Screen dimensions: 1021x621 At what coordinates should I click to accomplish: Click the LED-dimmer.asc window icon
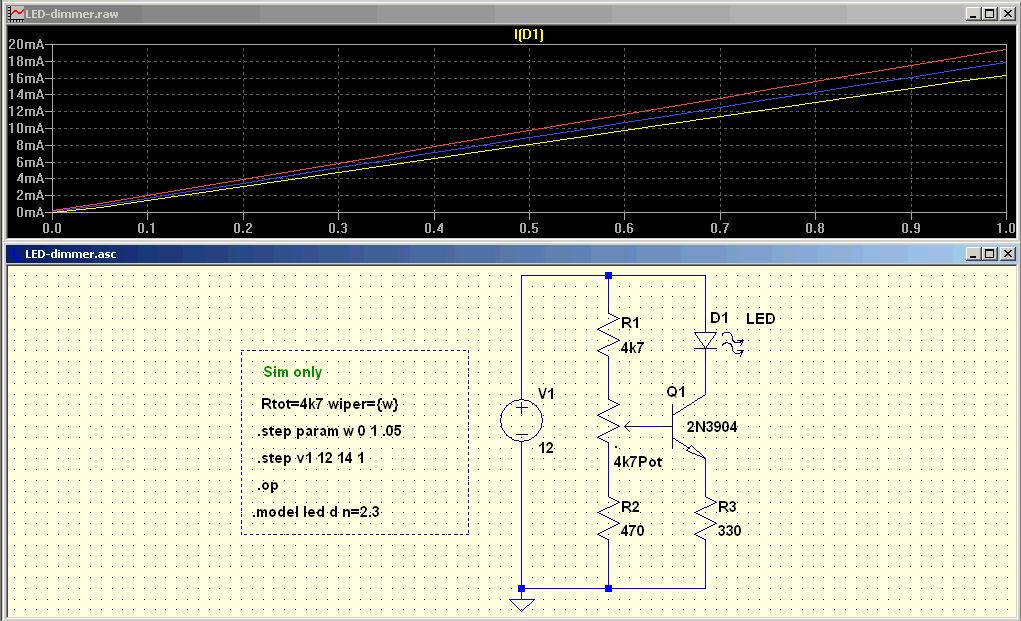click(16, 254)
